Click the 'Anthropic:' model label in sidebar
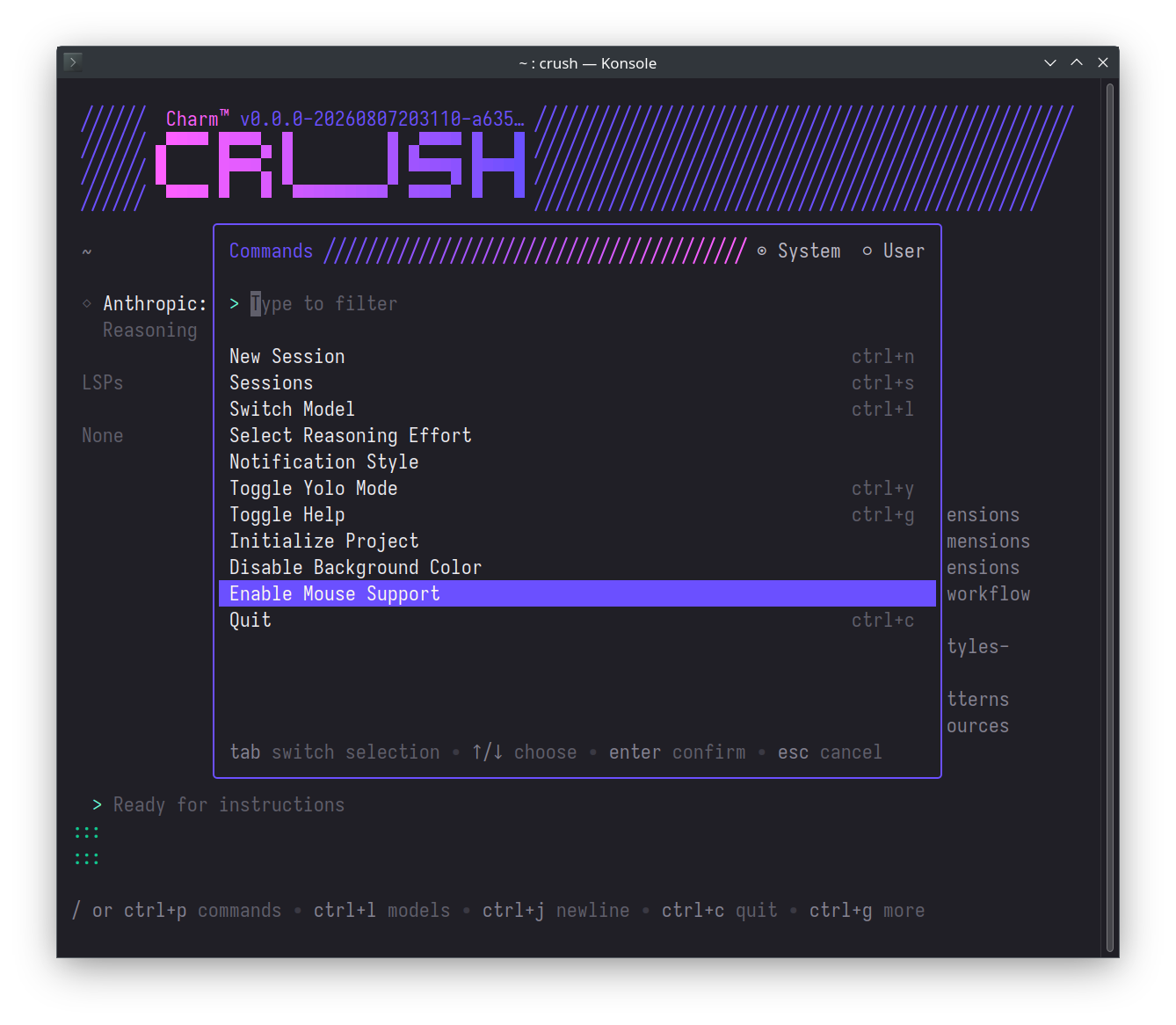This screenshot has height=1025, width=1176. [155, 304]
